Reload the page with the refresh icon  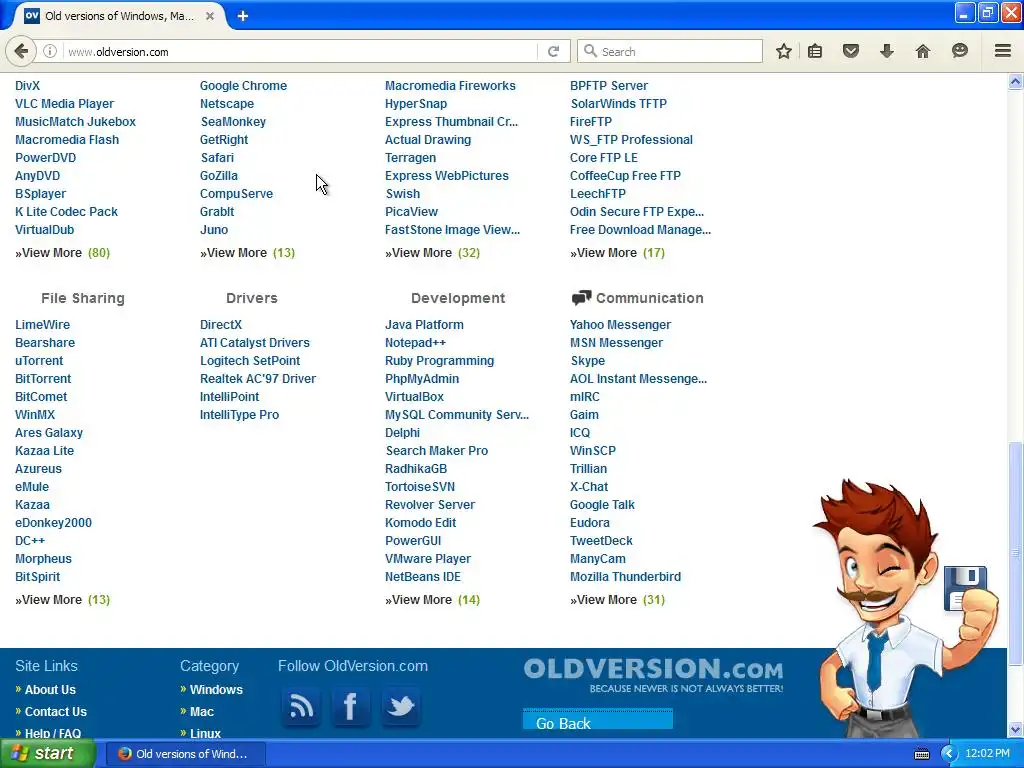(553, 52)
